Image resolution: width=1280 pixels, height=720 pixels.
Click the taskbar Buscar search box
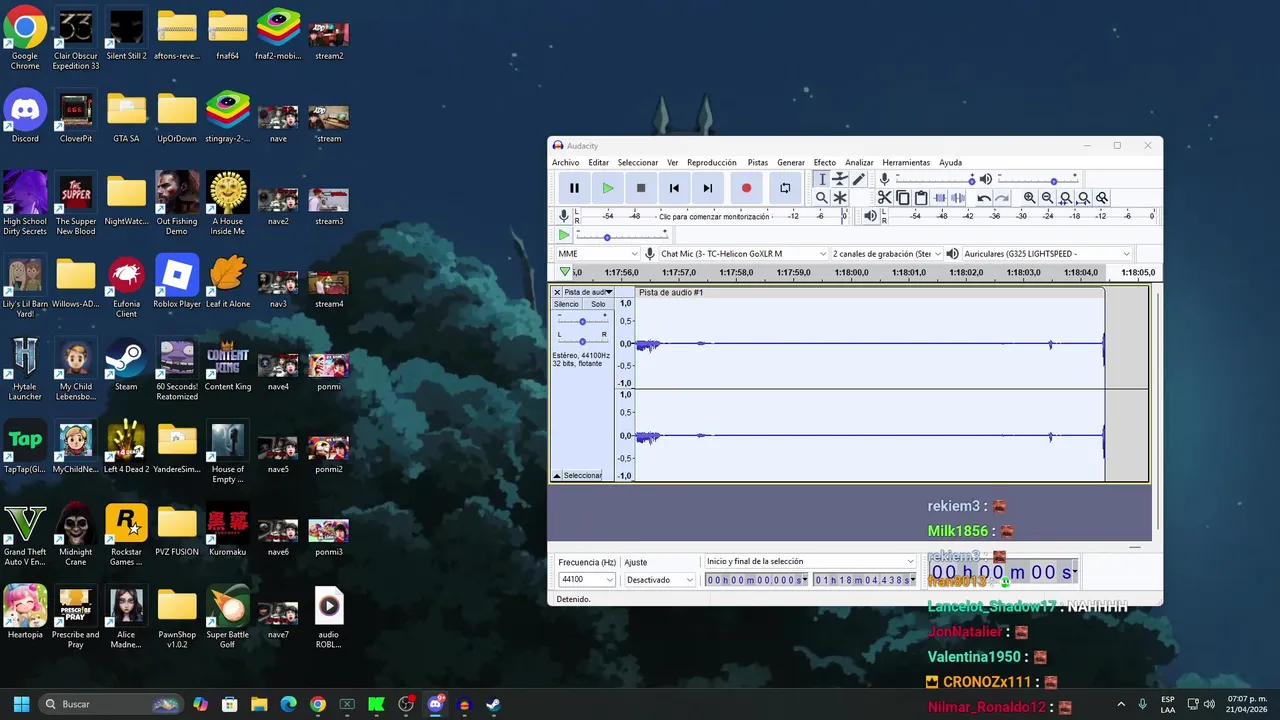[110, 704]
